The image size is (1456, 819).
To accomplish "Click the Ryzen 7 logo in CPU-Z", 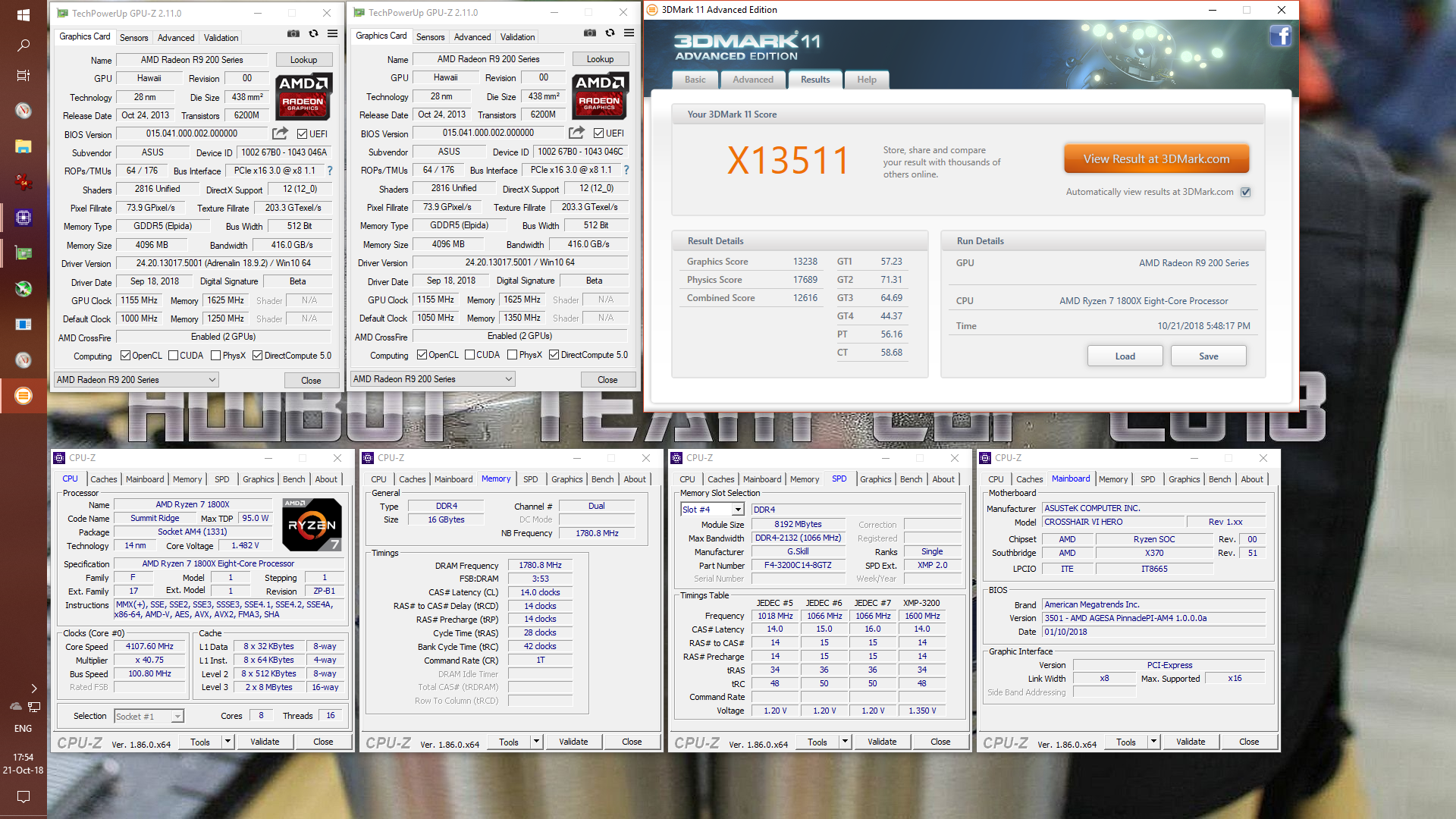I will tap(312, 525).
